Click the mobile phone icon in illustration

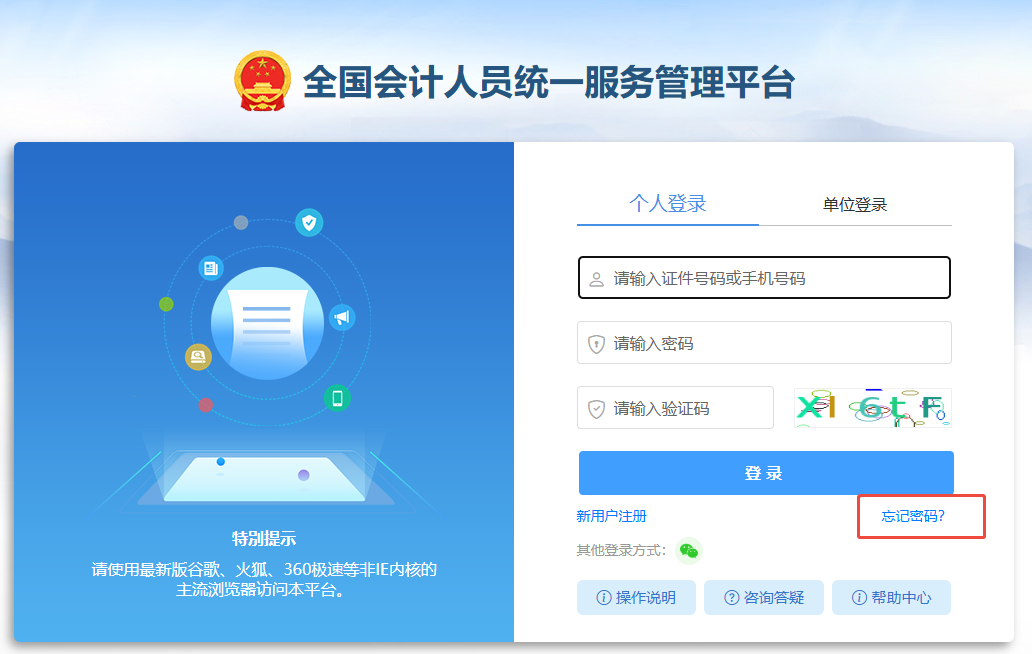click(x=337, y=398)
